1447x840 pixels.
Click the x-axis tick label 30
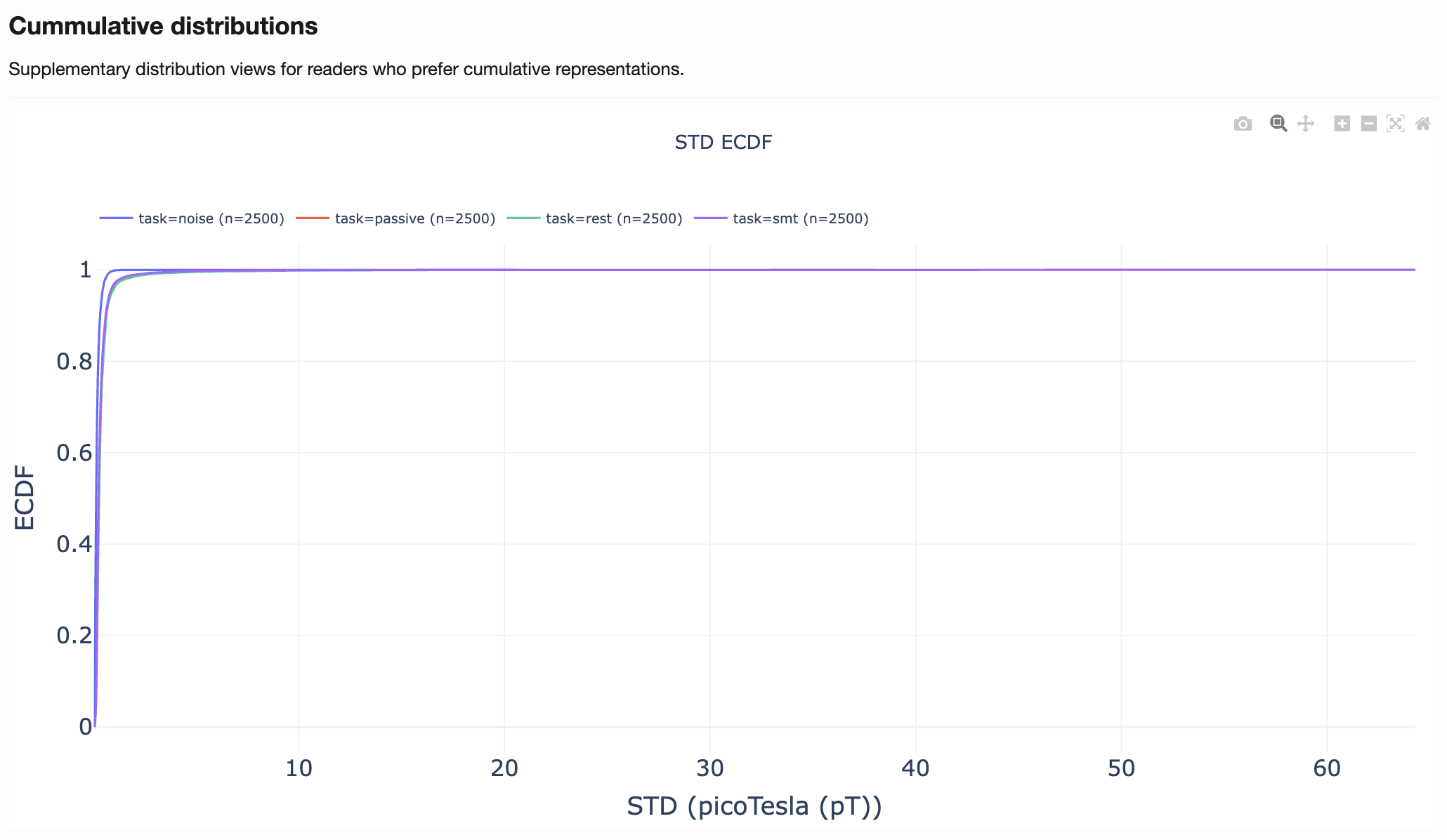pyautogui.click(x=709, y=768)
